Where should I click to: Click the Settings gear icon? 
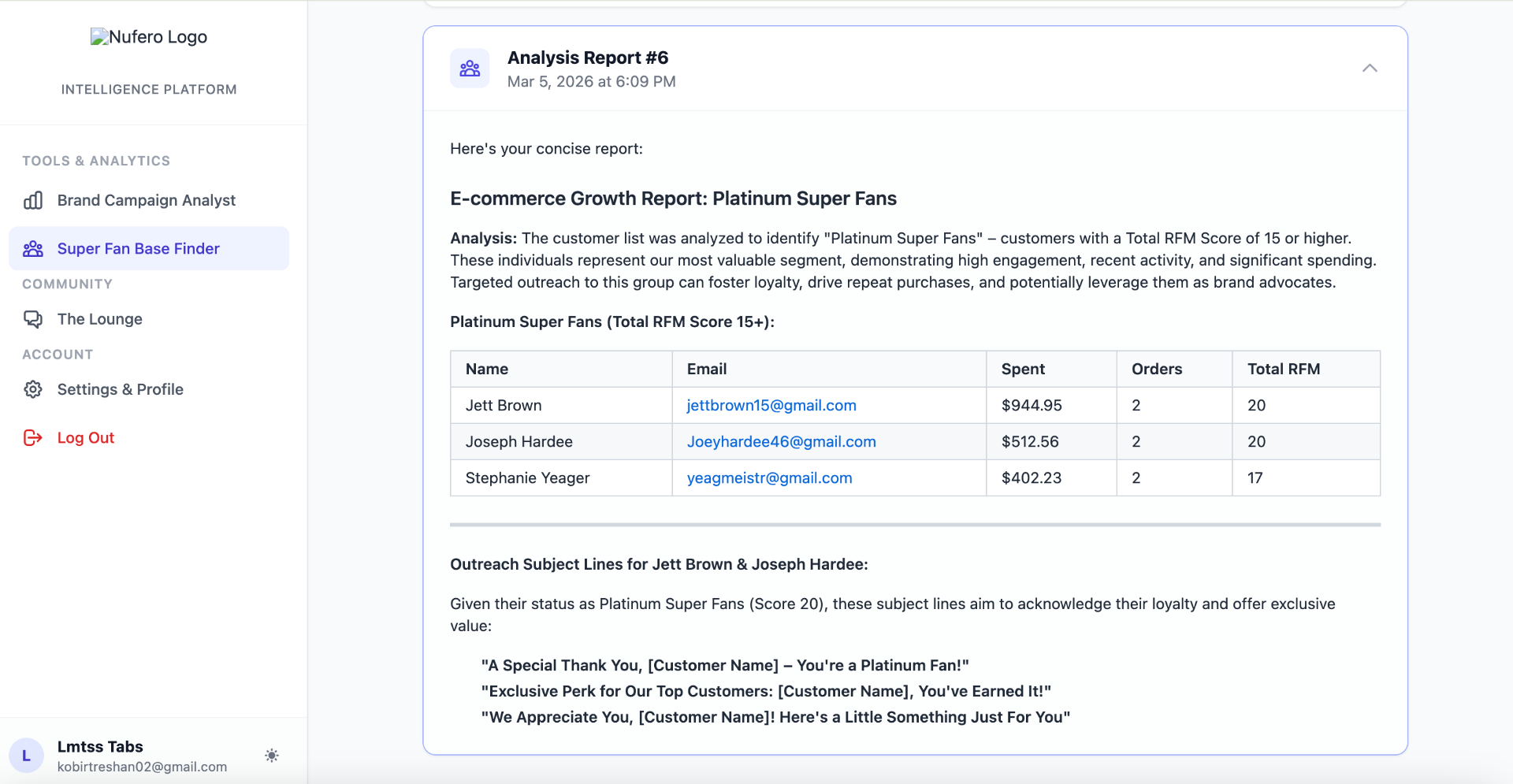tap(33, 388)
